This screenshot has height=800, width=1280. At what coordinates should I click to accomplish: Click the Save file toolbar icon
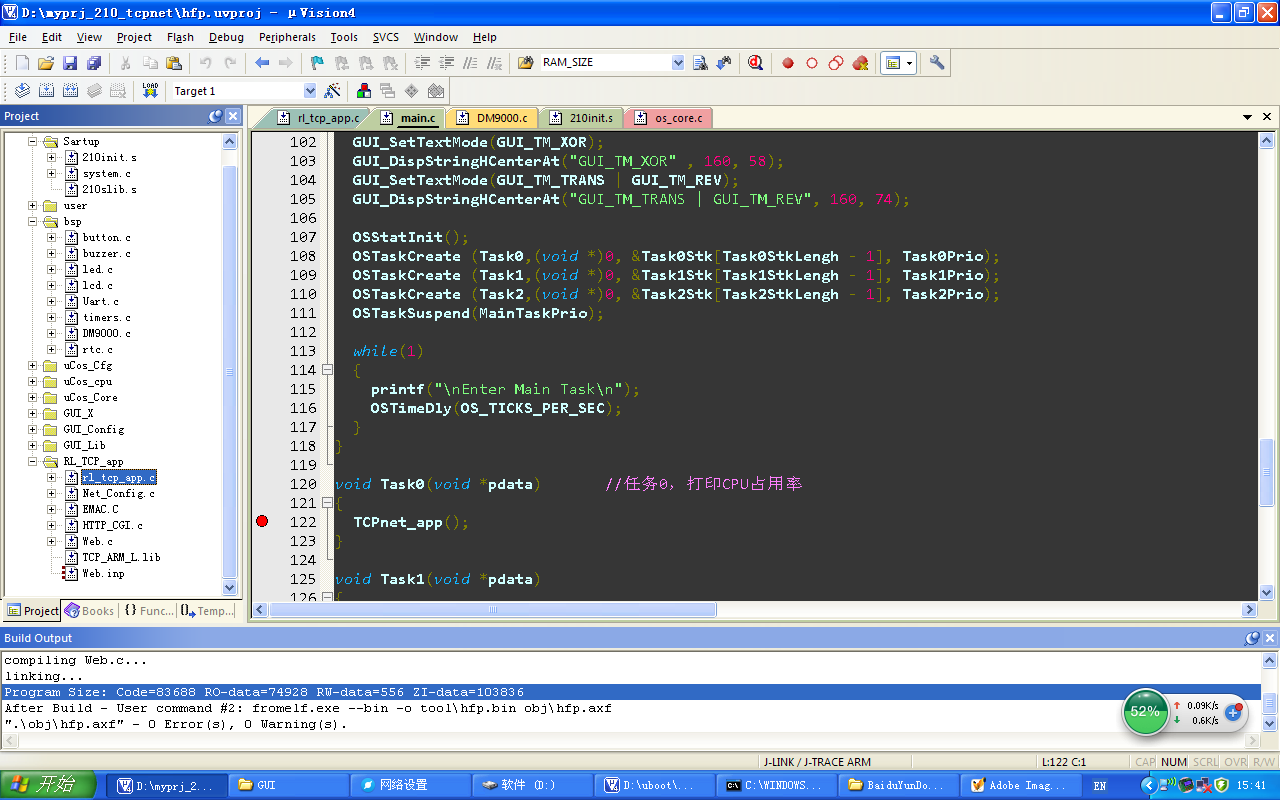point(70,63)
